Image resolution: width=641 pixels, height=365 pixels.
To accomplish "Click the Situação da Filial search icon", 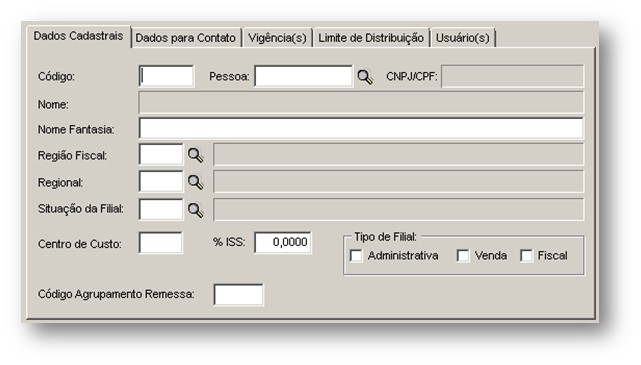I will point(195,210).
